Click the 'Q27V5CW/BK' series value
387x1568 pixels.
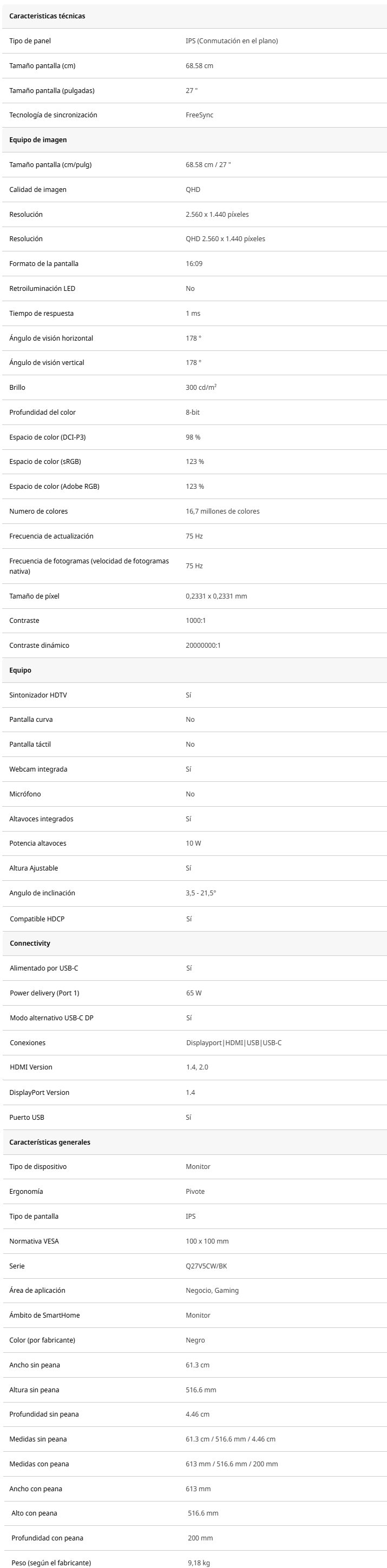206,1266
